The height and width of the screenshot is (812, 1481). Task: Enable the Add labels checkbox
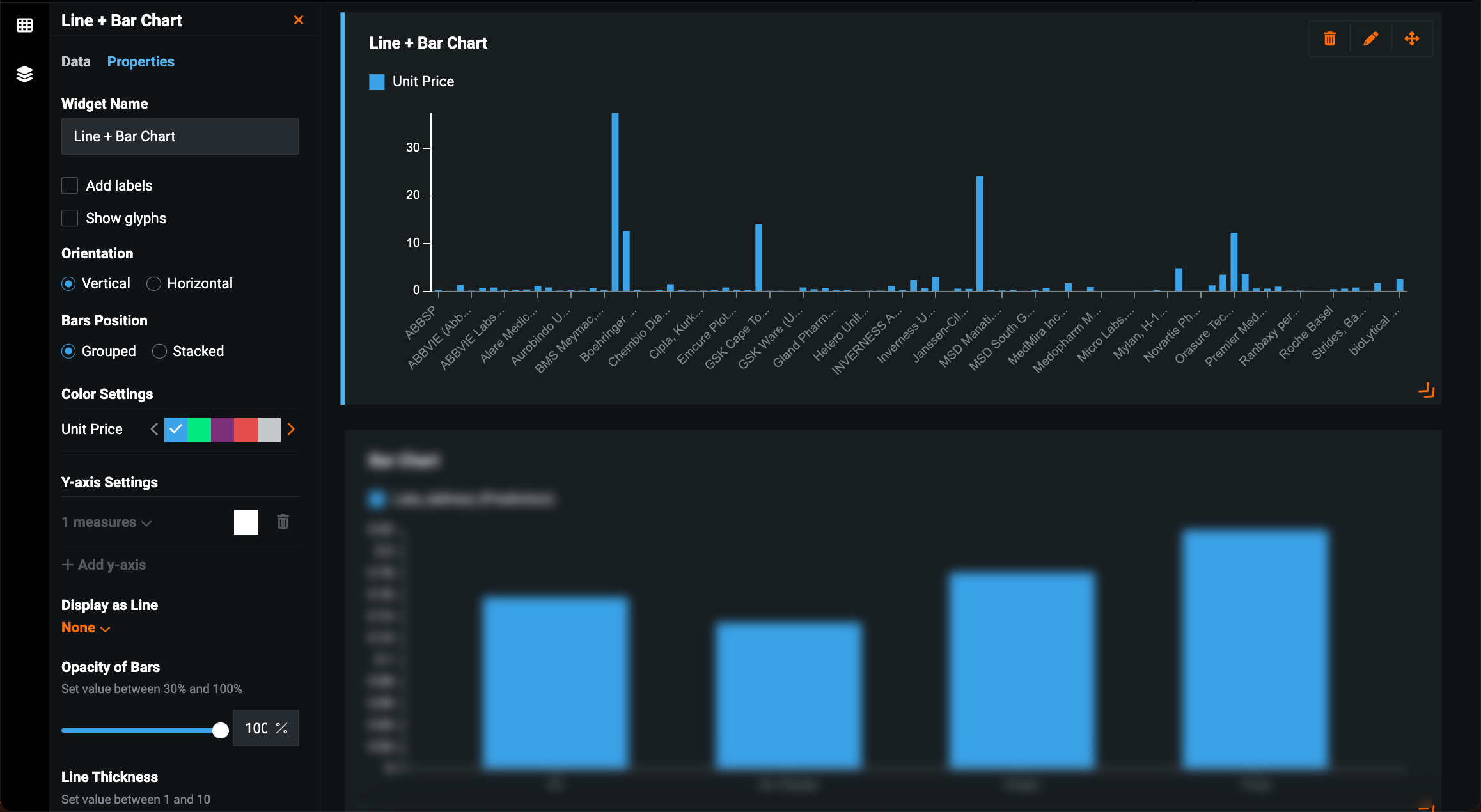pyautogui.click(x=70, y=185)
